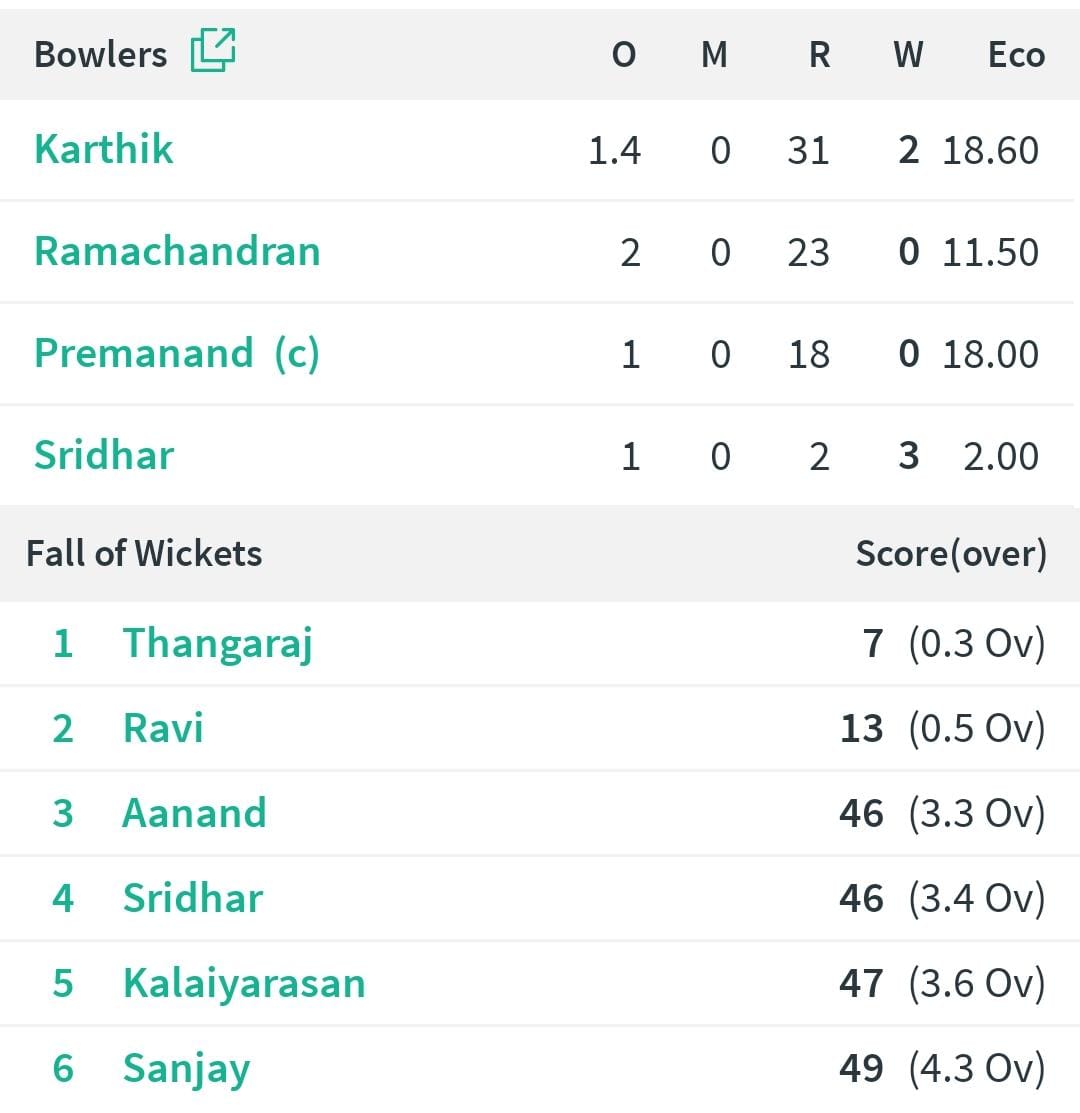Click the Score(over) column header
The height and width of the screenshot is (1113, 1080).
coord(951,554)
